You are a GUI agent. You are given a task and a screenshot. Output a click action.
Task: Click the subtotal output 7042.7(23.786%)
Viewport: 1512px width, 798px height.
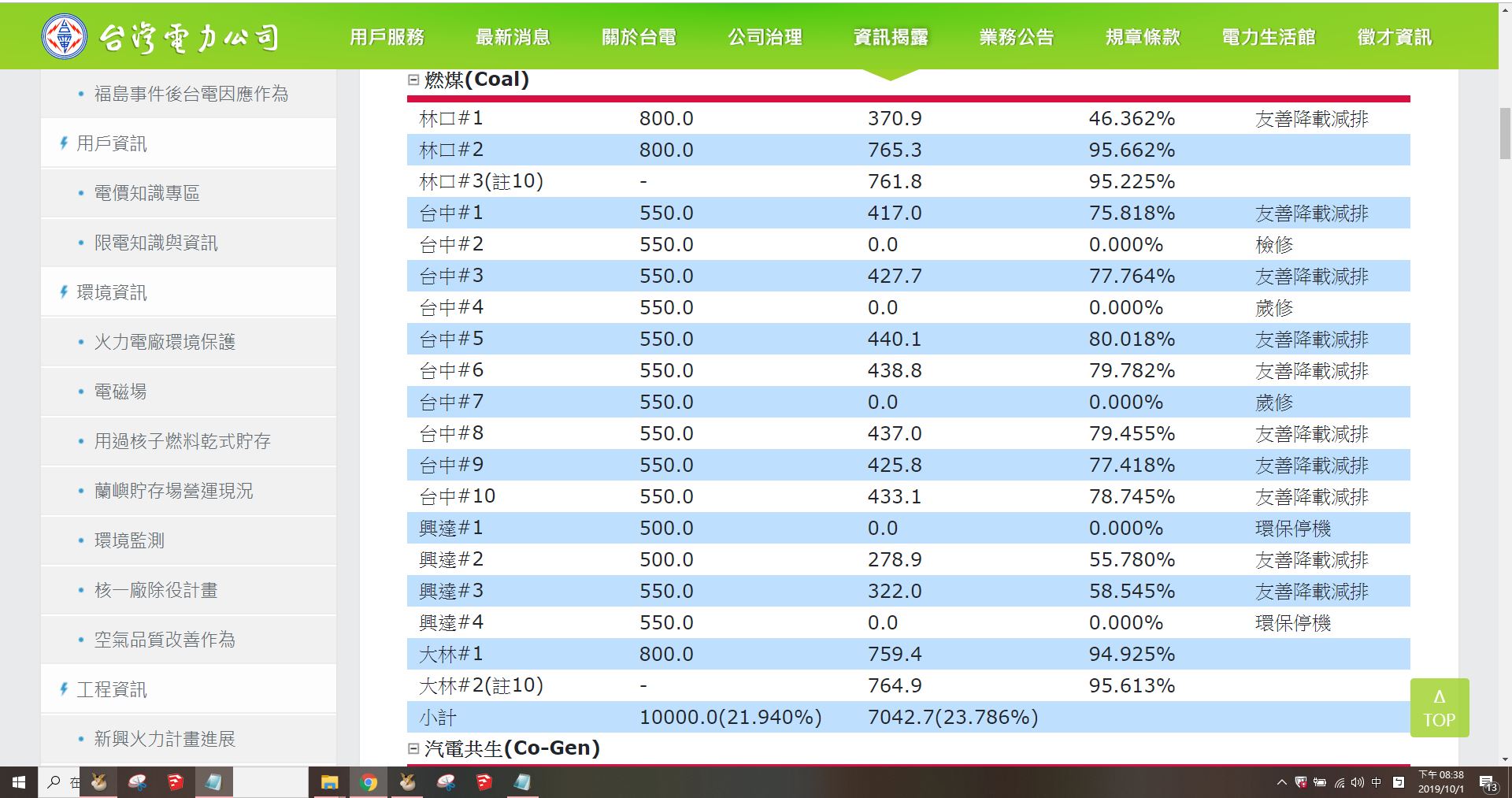953,717
